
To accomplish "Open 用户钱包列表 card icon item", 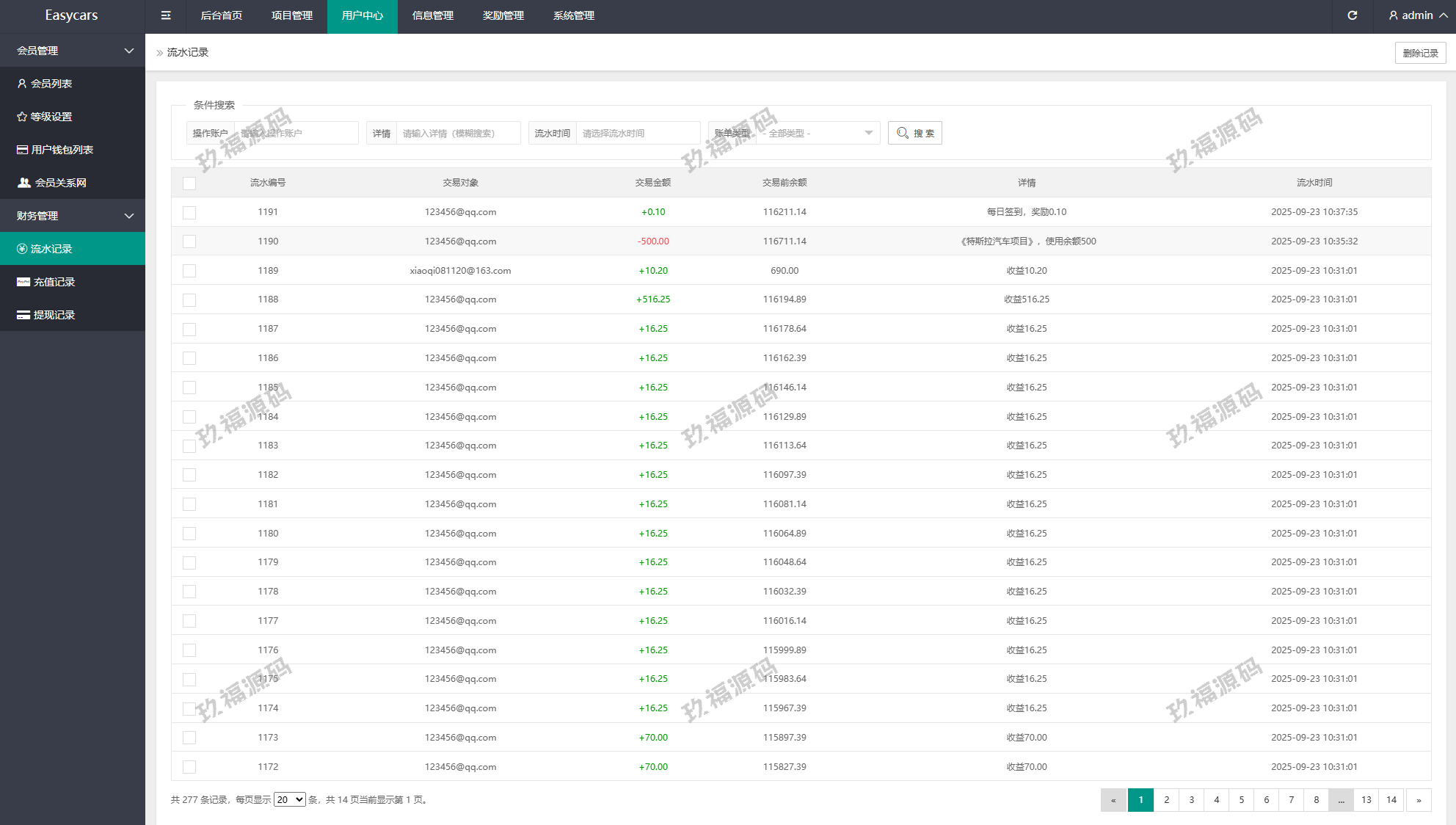I will coord(23,150).
